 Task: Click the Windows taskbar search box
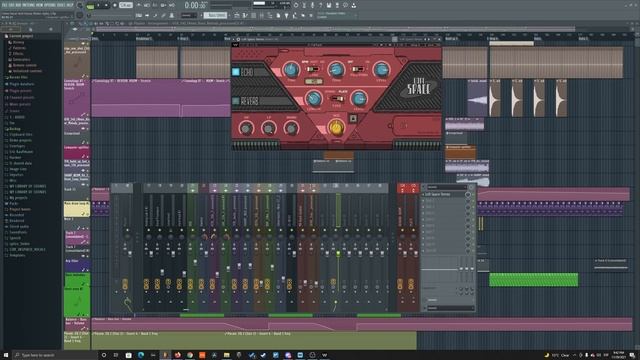[x=55, y=355]
